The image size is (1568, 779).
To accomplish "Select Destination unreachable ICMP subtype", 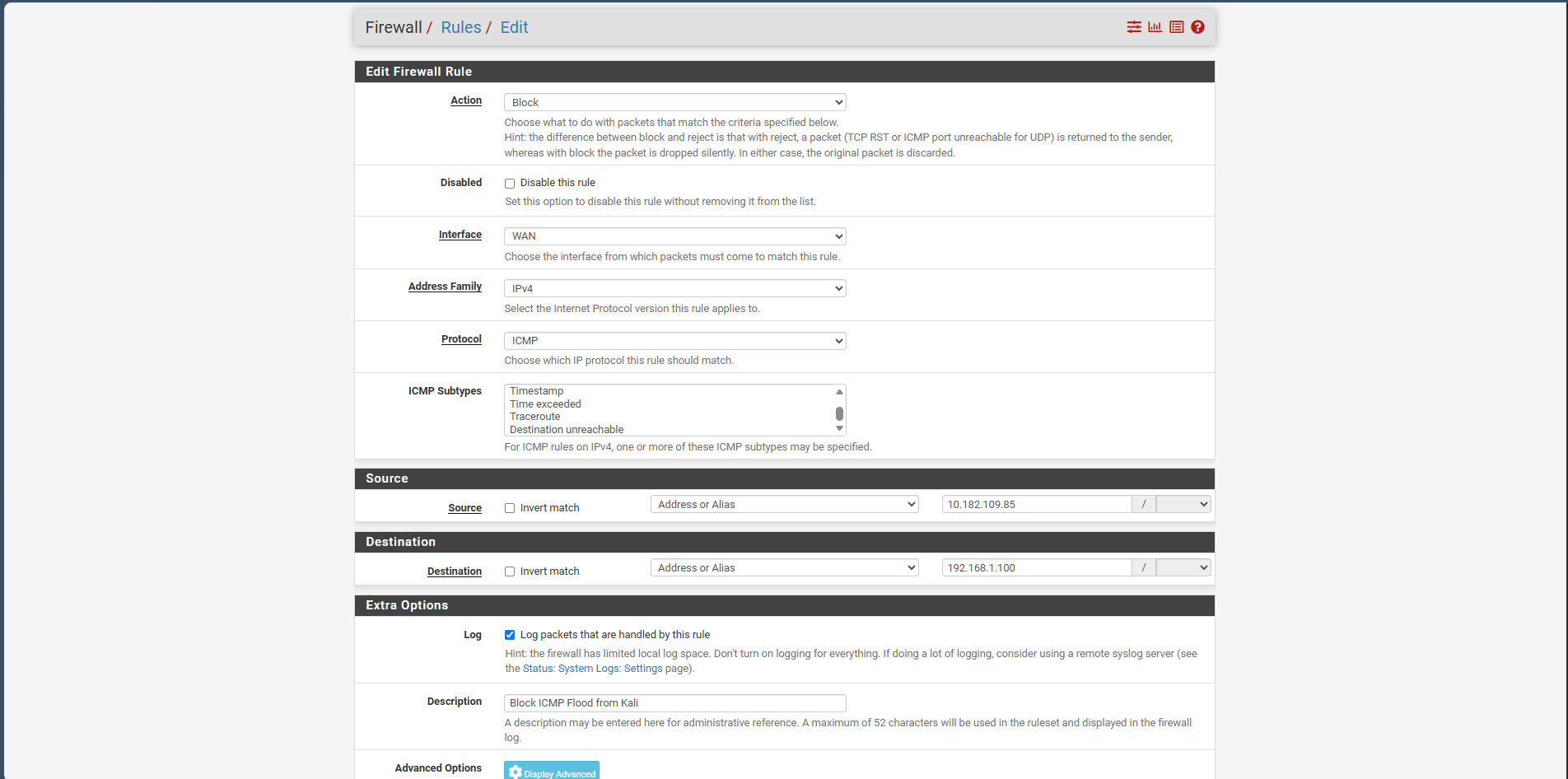I will (567, 430).
